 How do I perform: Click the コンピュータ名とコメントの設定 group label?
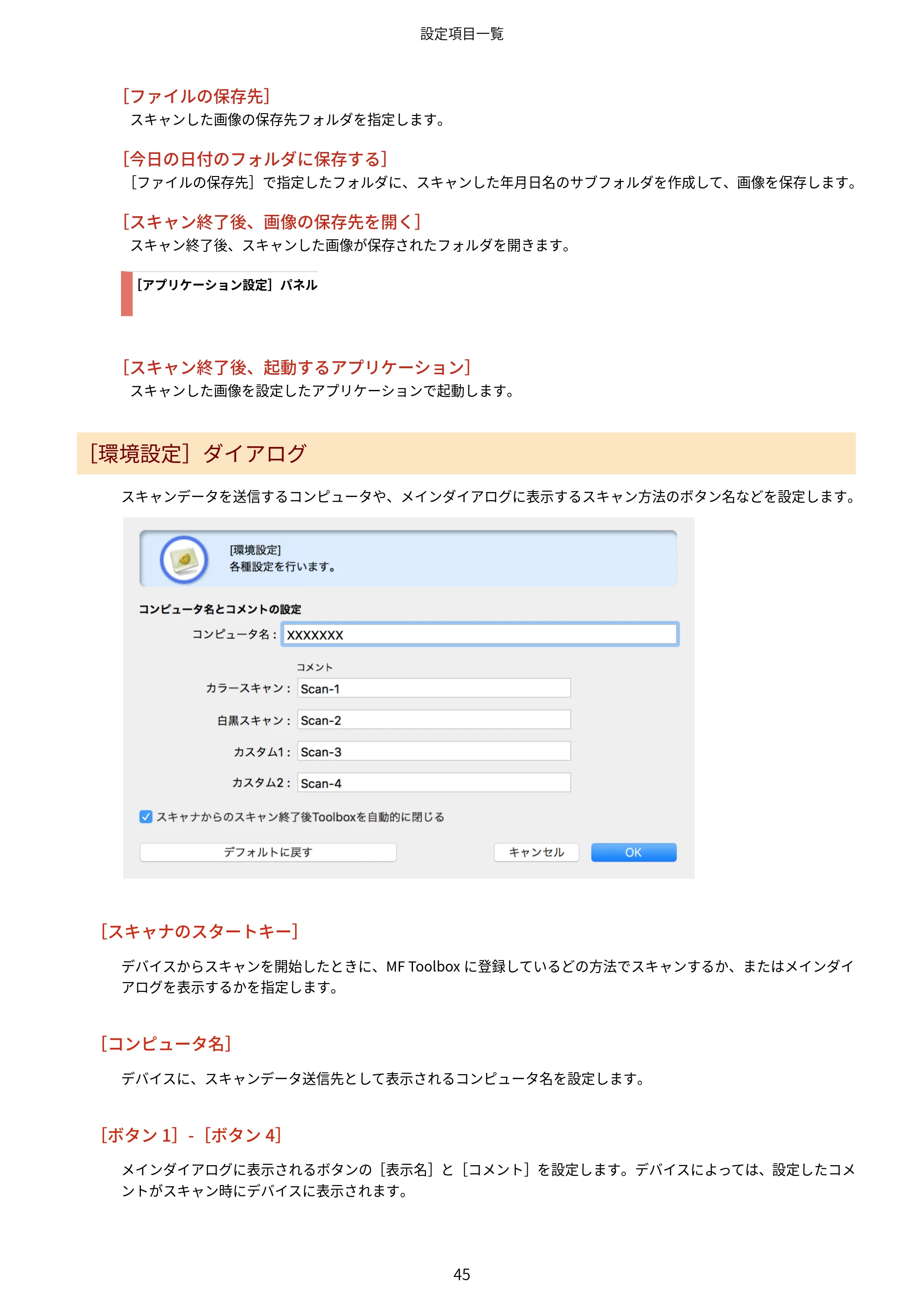pyautogui.click(x=220, y=609)
